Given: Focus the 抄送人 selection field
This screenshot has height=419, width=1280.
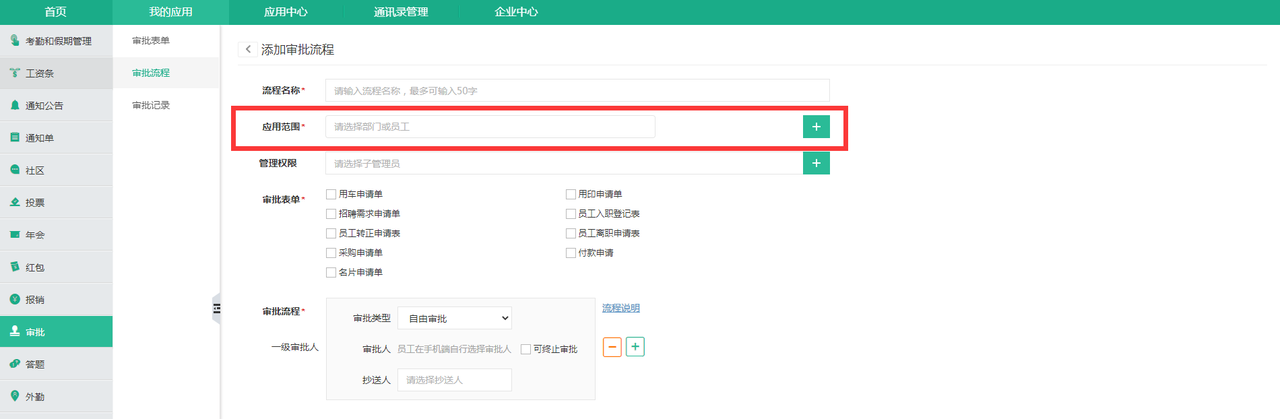Looking at the screenshot, I should (x=455, y=380).
